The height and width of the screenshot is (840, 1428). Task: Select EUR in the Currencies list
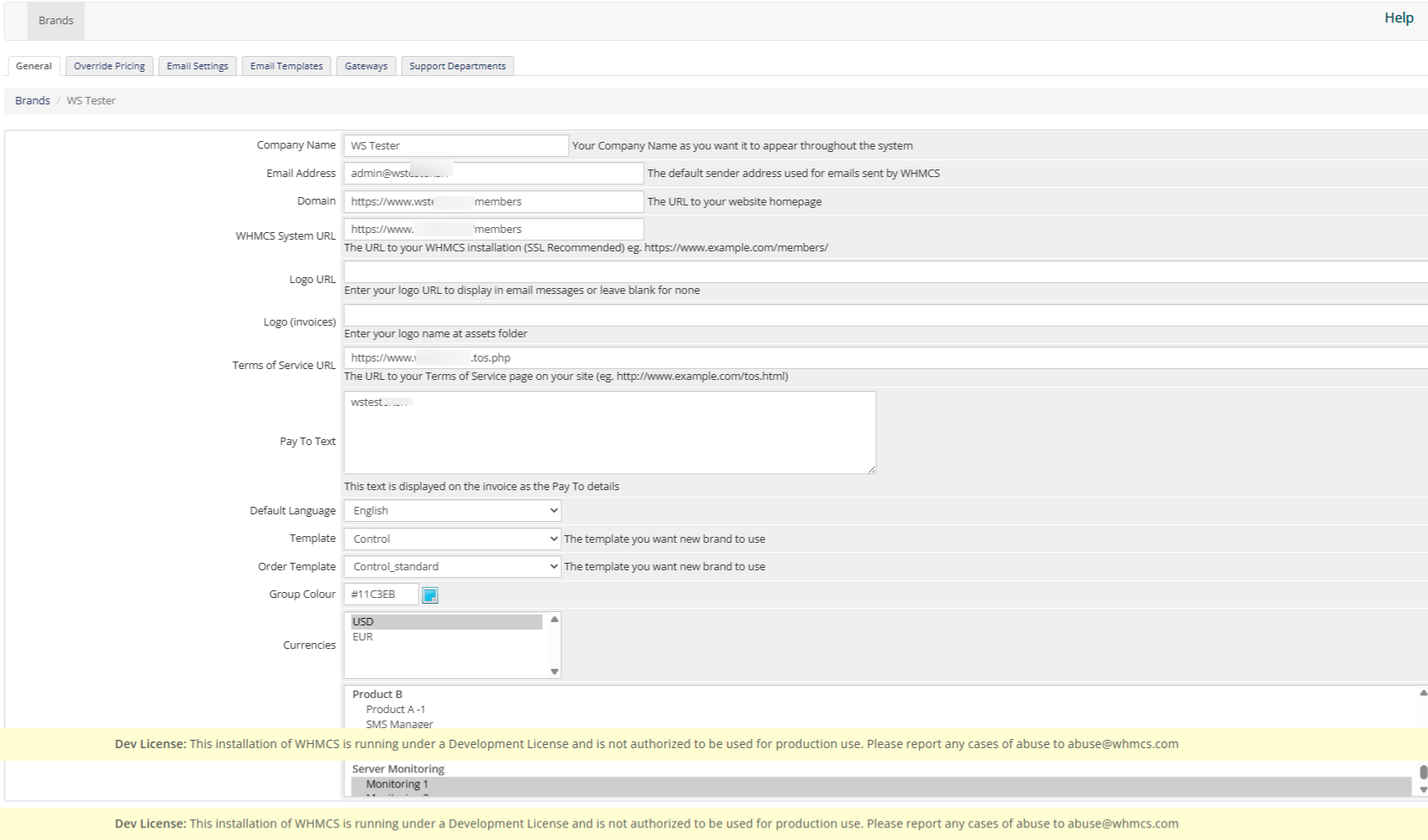[x=363, y=637]
